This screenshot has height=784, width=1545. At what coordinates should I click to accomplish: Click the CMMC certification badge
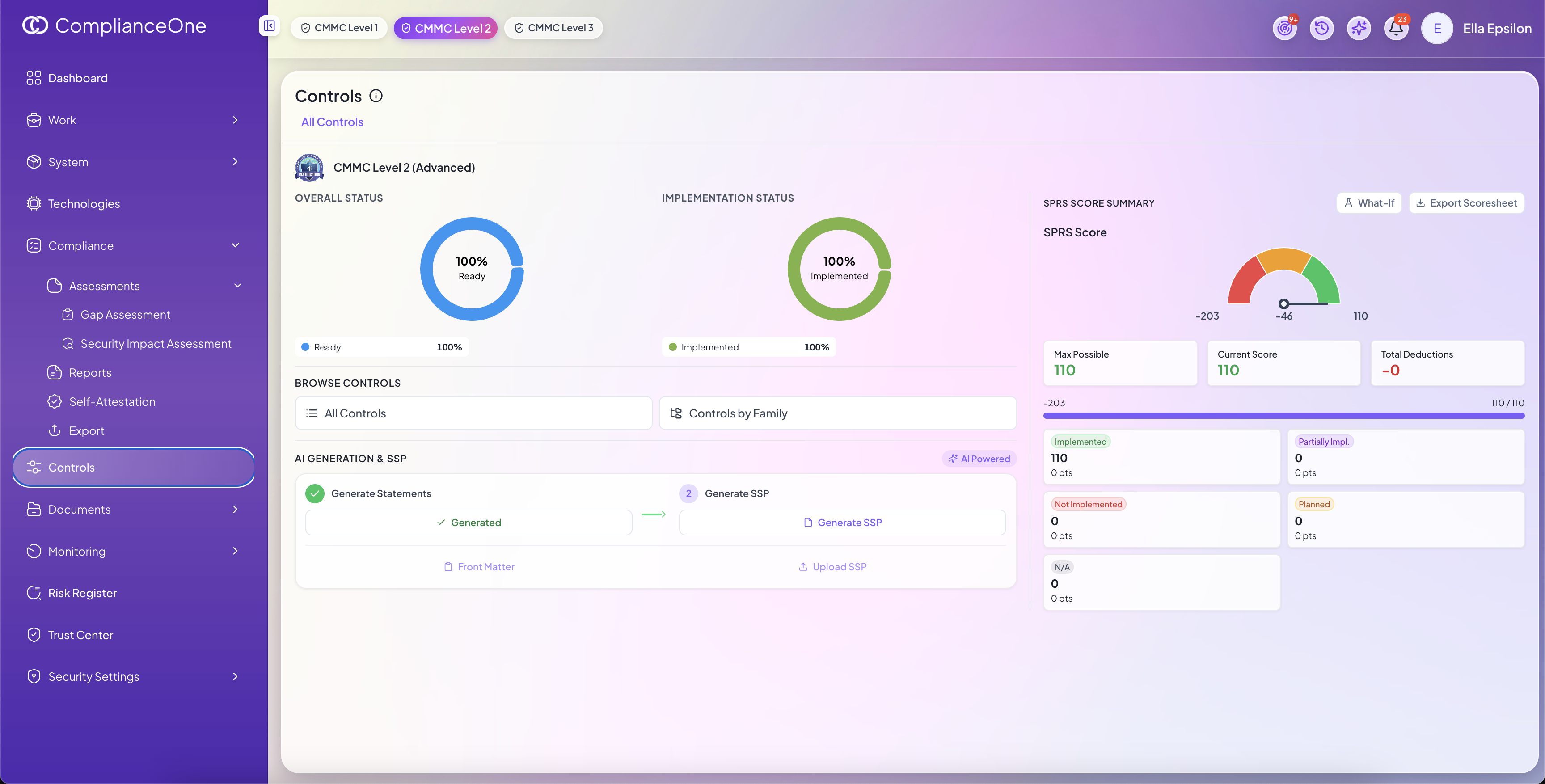[x=309, y=167]
